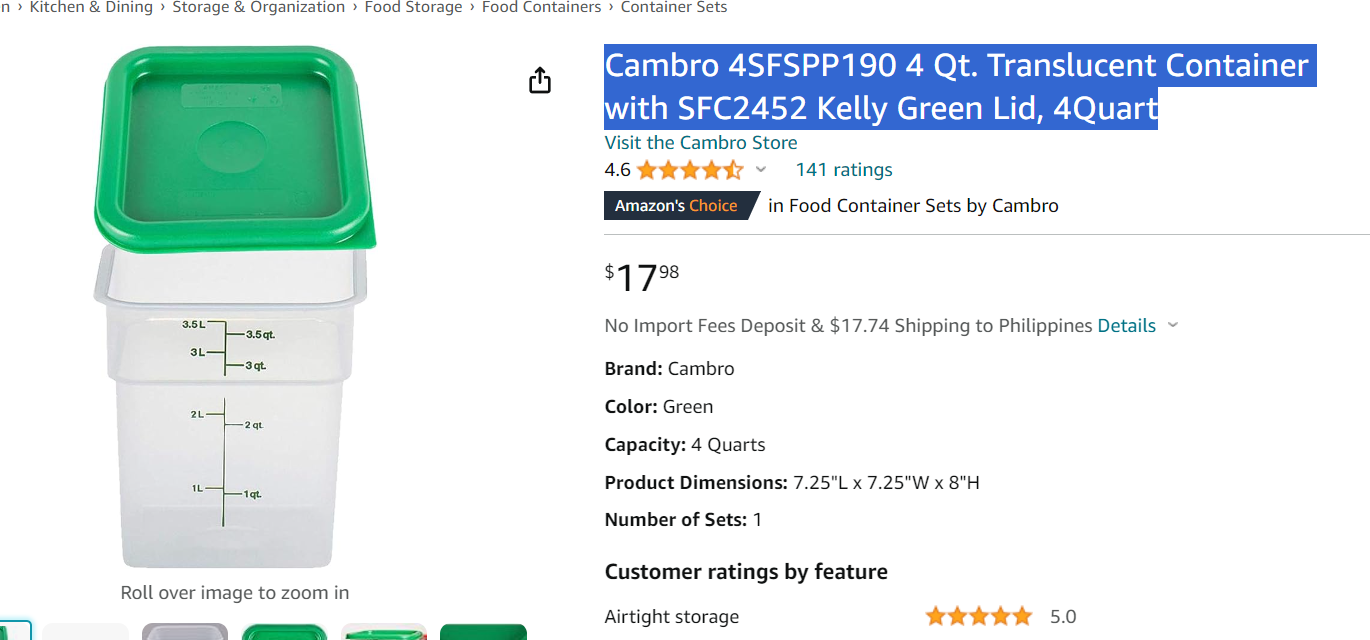The image size is (1370, 640).
Task: Select the green lid top-view thumbnail
Action: (284, 631)
